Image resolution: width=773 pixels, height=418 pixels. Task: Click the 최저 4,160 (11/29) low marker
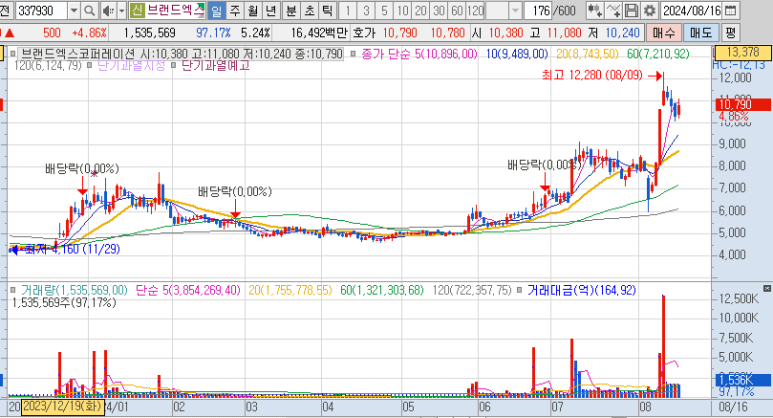[65, 249]
